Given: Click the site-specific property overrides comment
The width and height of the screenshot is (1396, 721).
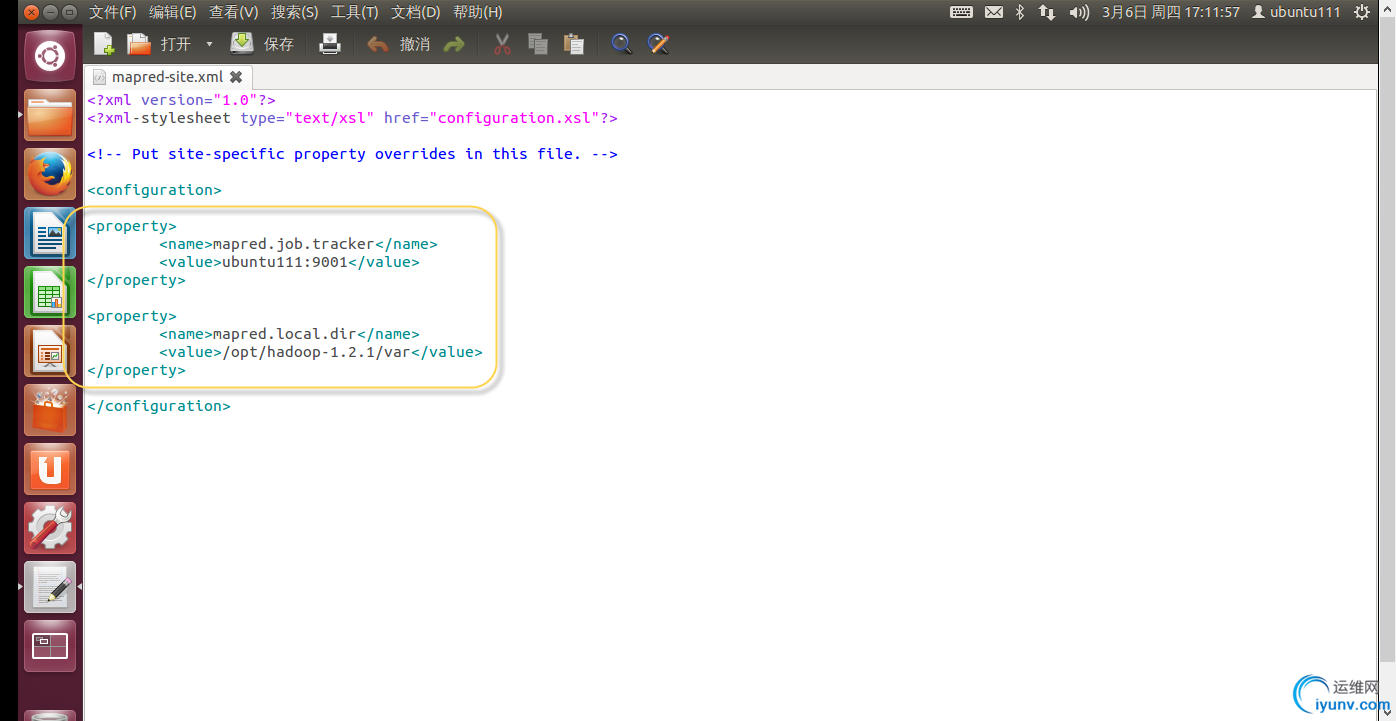Looking at the screenshot, I should pos(353,154).
